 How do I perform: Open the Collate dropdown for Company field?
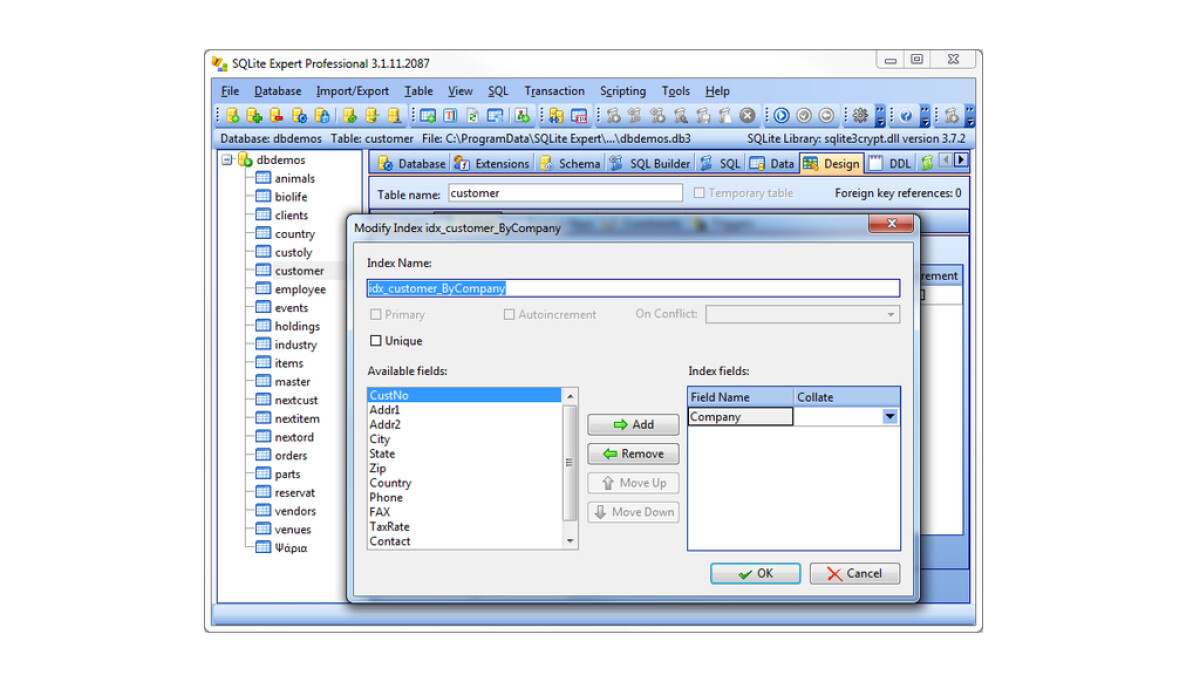(889, 417)
